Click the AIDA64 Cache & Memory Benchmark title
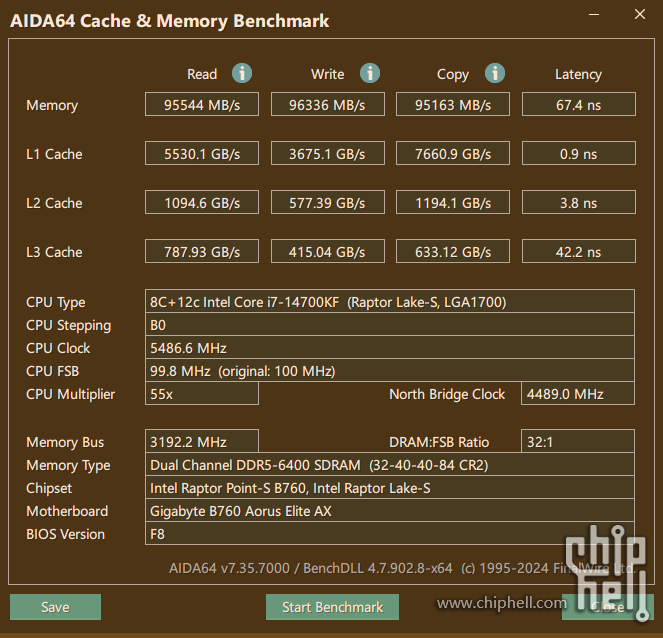This screenshot has width=663, height=638. [169, 21]
